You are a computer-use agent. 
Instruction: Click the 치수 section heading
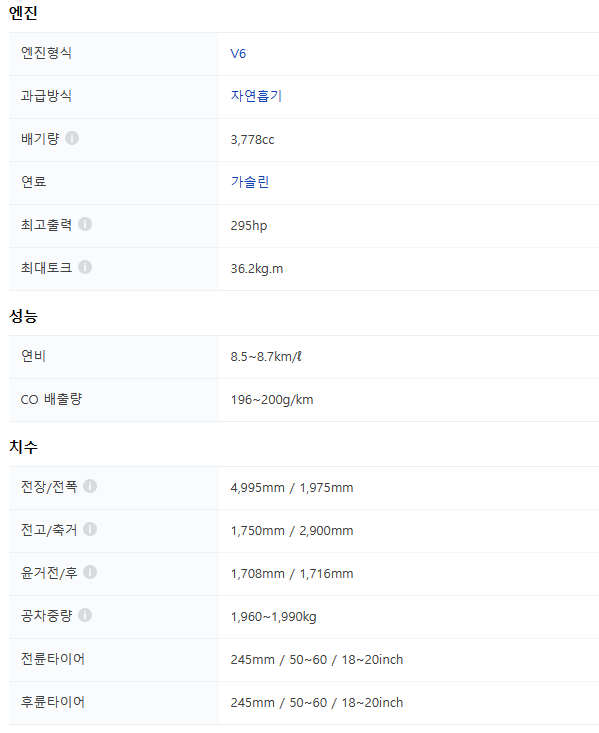click(23, 447)
